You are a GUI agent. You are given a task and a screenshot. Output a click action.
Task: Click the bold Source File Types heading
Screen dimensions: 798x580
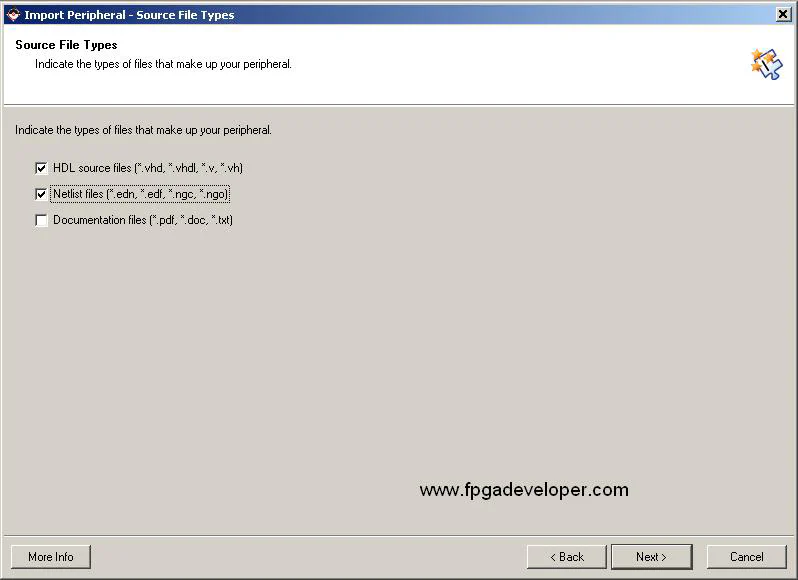click(66, 45)
